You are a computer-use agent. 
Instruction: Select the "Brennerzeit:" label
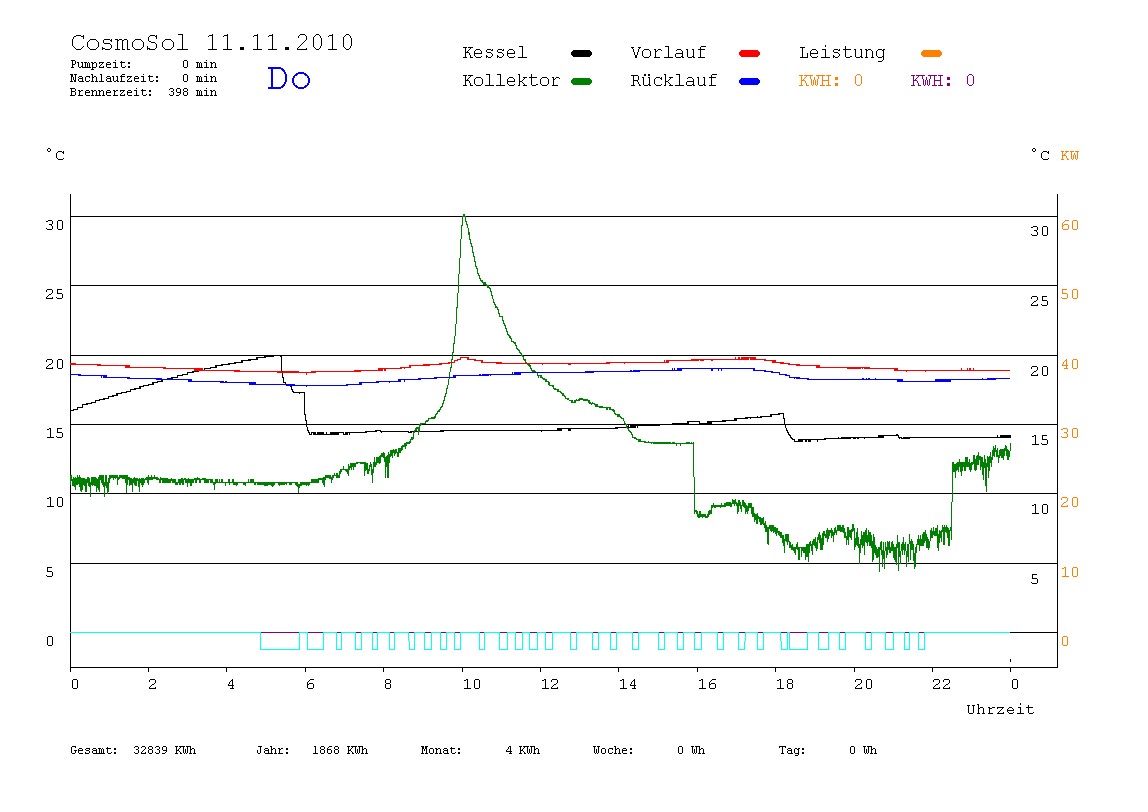[111, 92]
